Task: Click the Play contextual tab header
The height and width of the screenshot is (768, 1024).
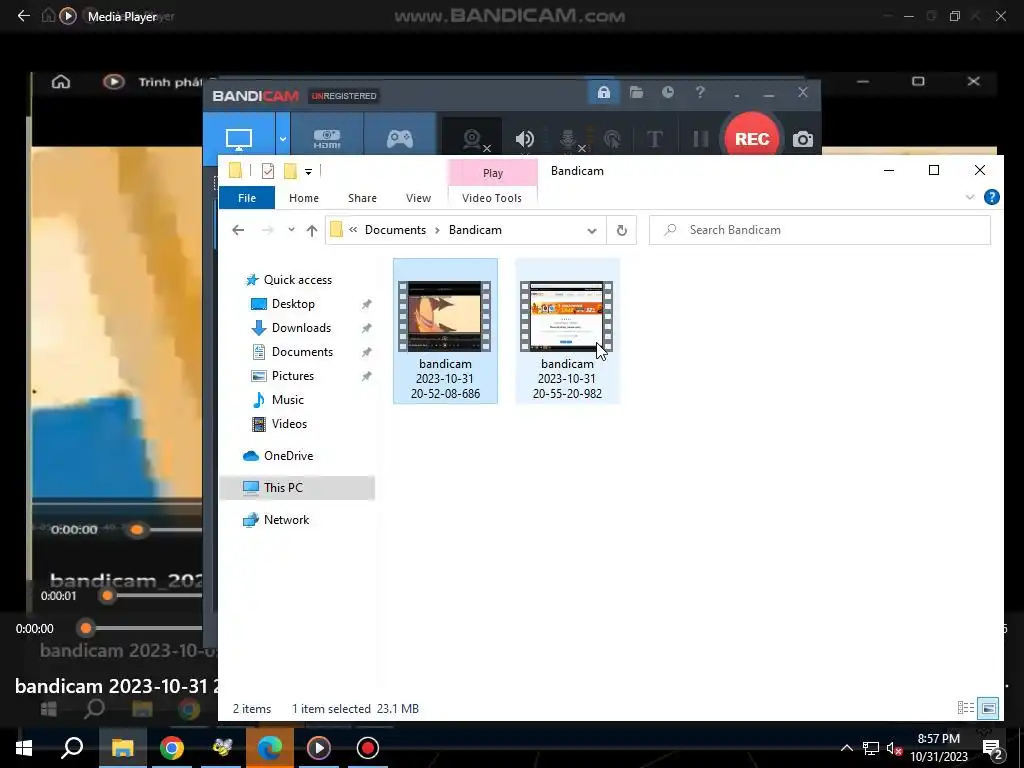Action: click(x=493, y=173)
